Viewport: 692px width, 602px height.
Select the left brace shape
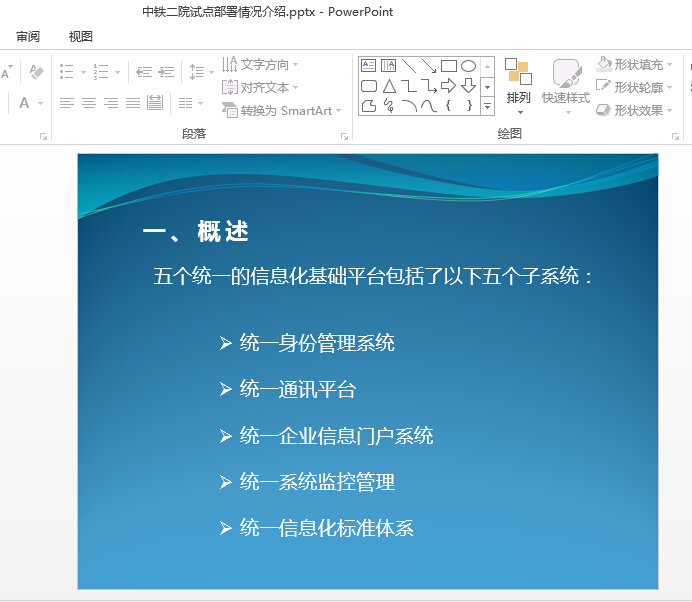coord(448,105)
